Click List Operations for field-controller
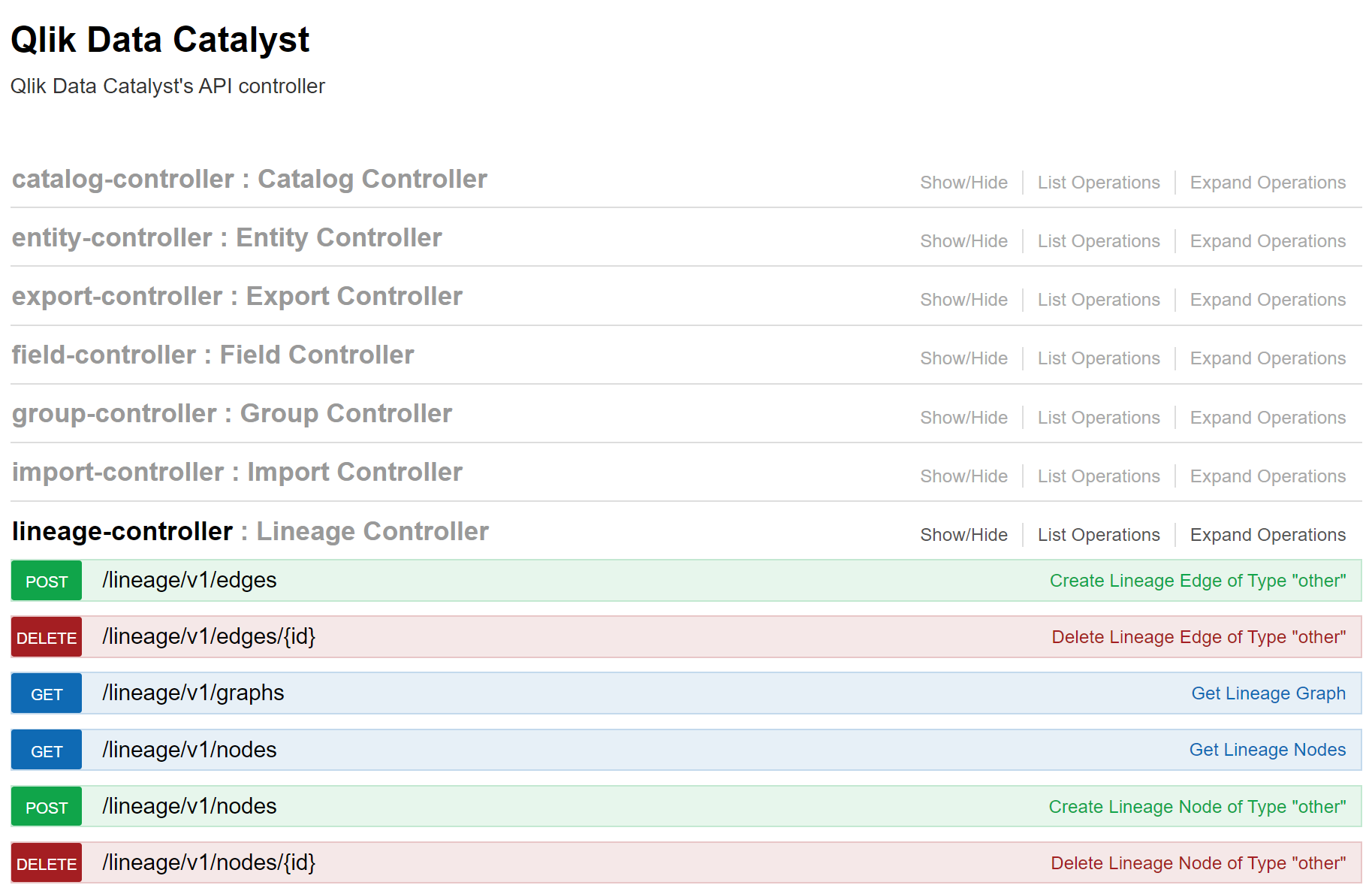 coord(1098,358)
